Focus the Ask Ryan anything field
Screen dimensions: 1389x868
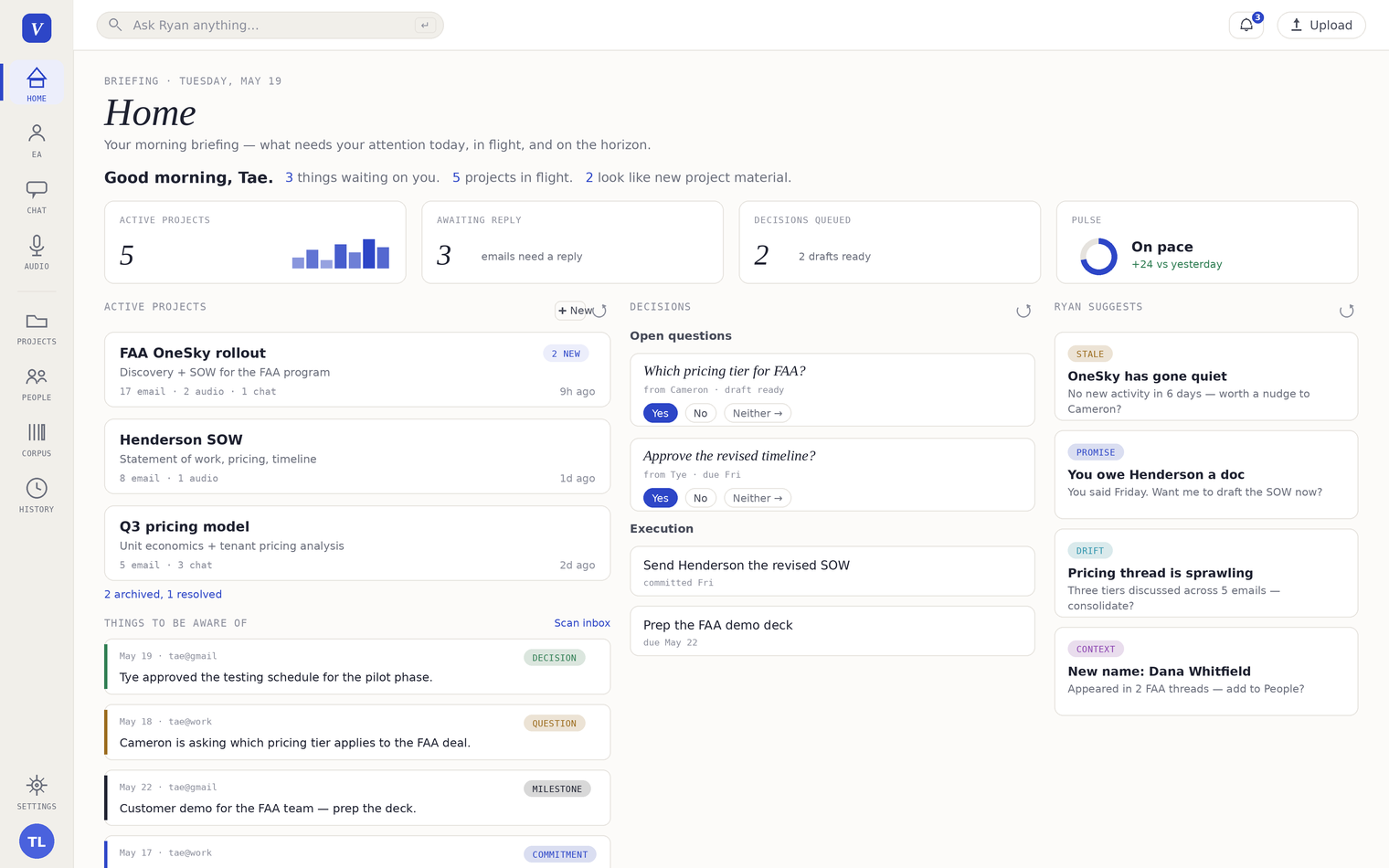270,26
